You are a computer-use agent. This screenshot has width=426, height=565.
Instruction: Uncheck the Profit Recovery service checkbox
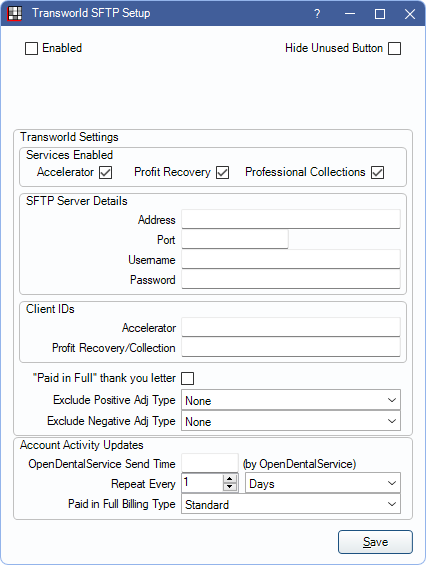tap(222, 172)
